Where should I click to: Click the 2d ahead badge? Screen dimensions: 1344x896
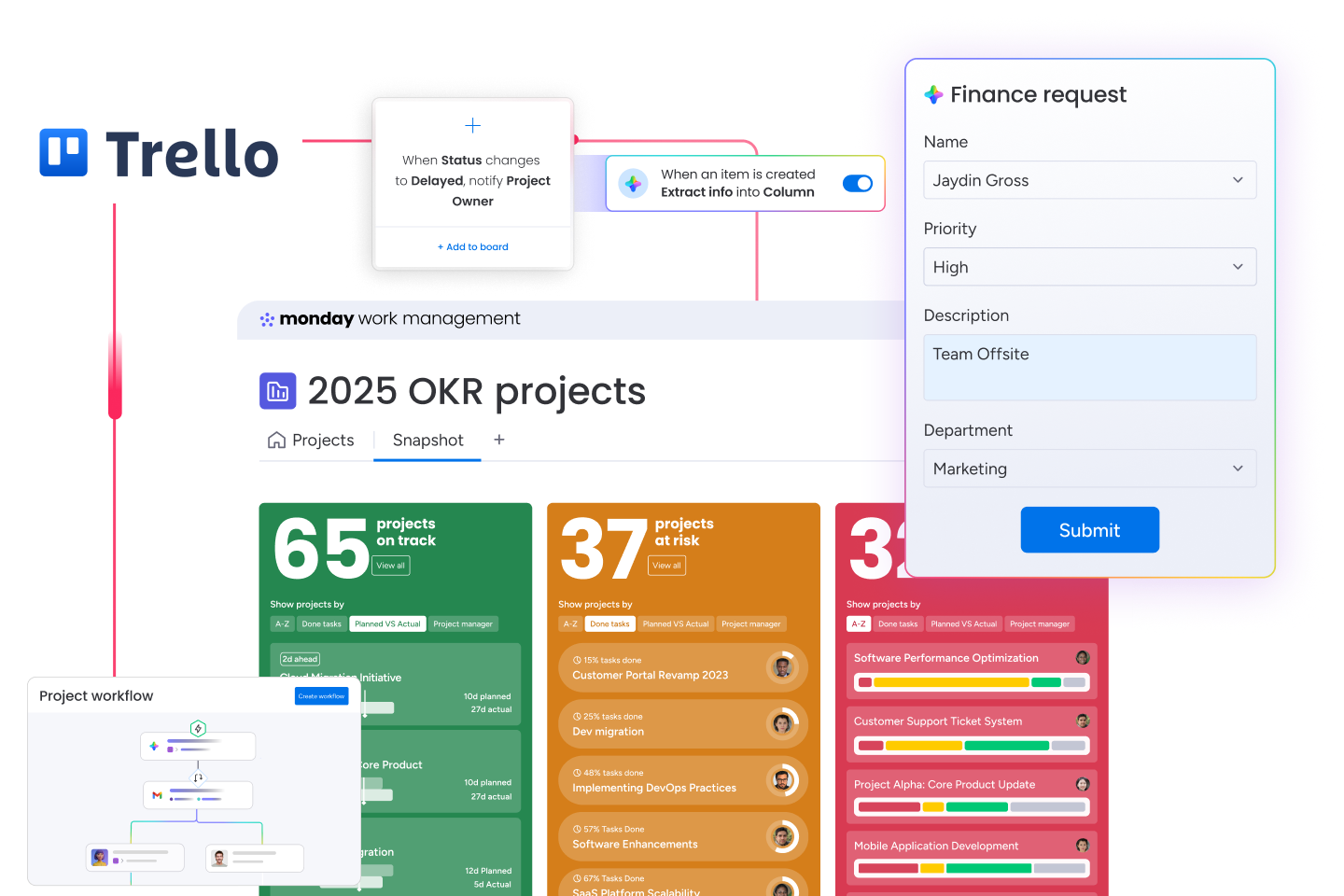pos(300,659)
